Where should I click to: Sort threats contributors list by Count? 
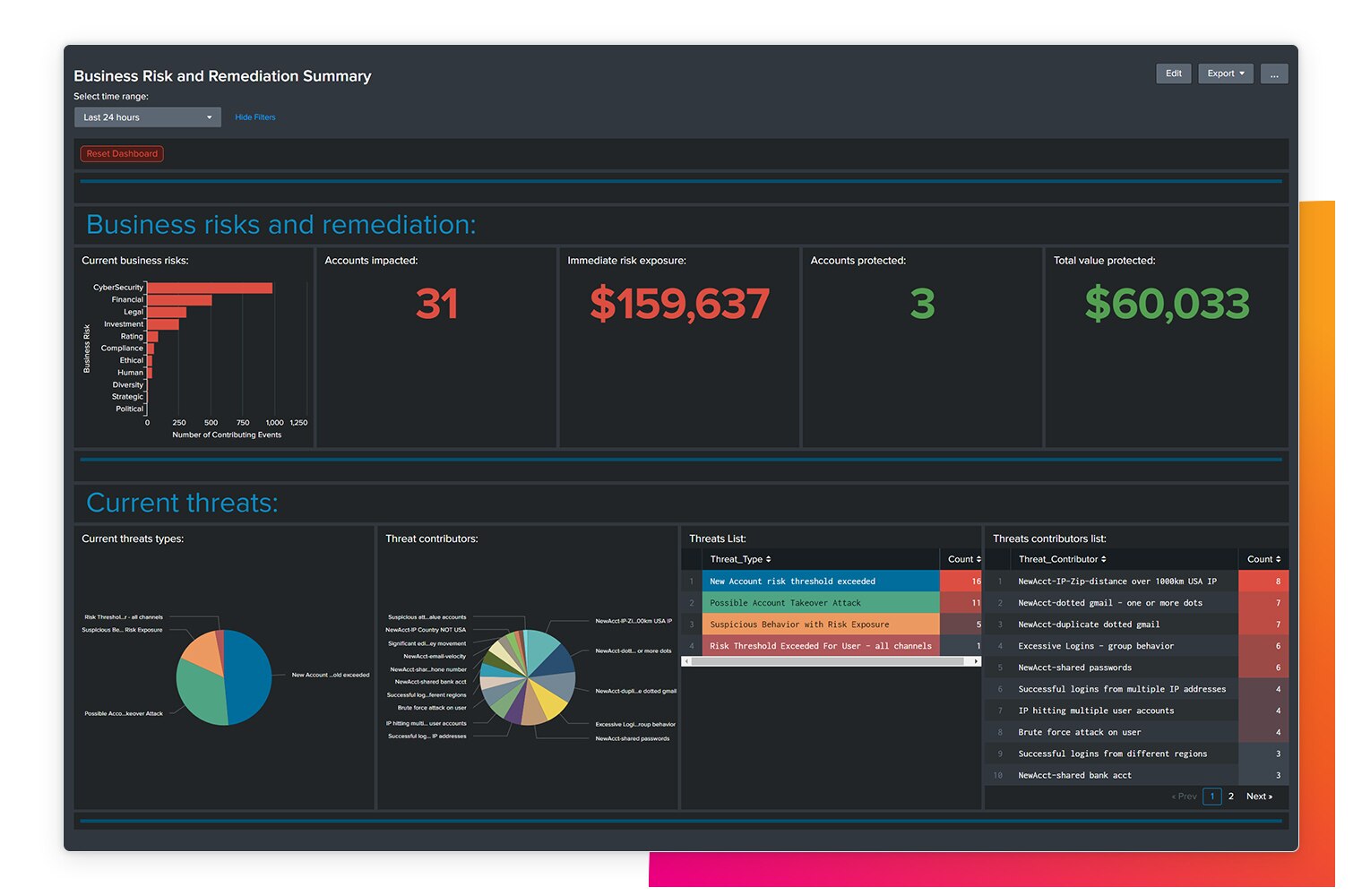pos(1263,558)
